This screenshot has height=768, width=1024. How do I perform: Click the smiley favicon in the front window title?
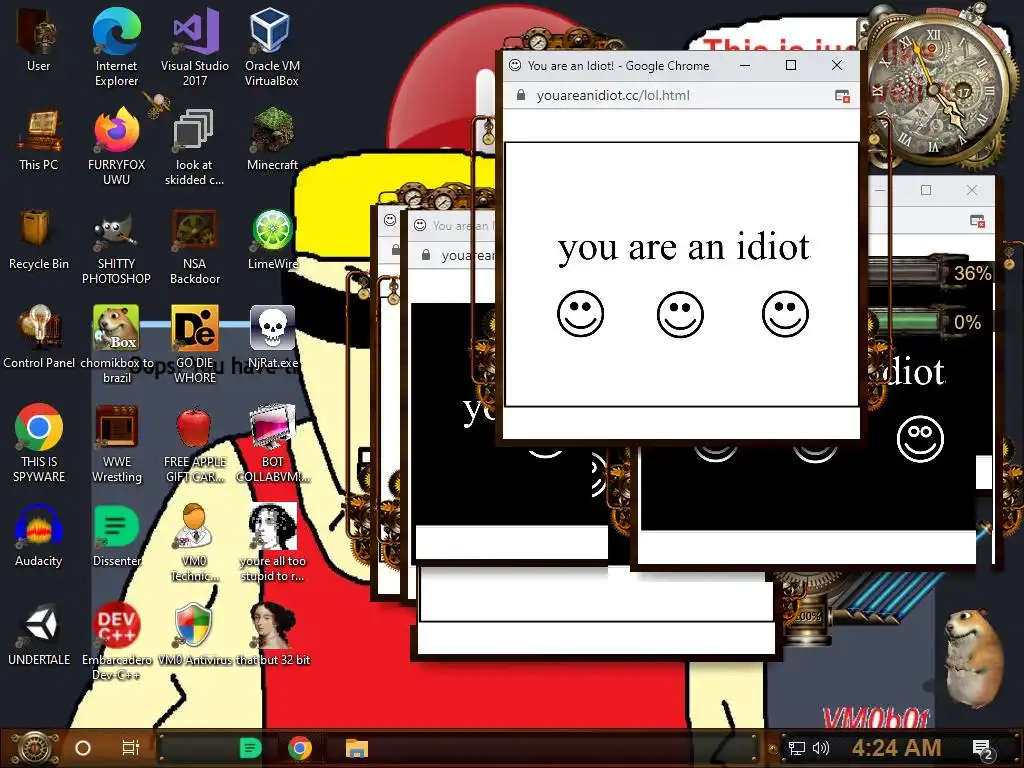click(x=515, y=65)
